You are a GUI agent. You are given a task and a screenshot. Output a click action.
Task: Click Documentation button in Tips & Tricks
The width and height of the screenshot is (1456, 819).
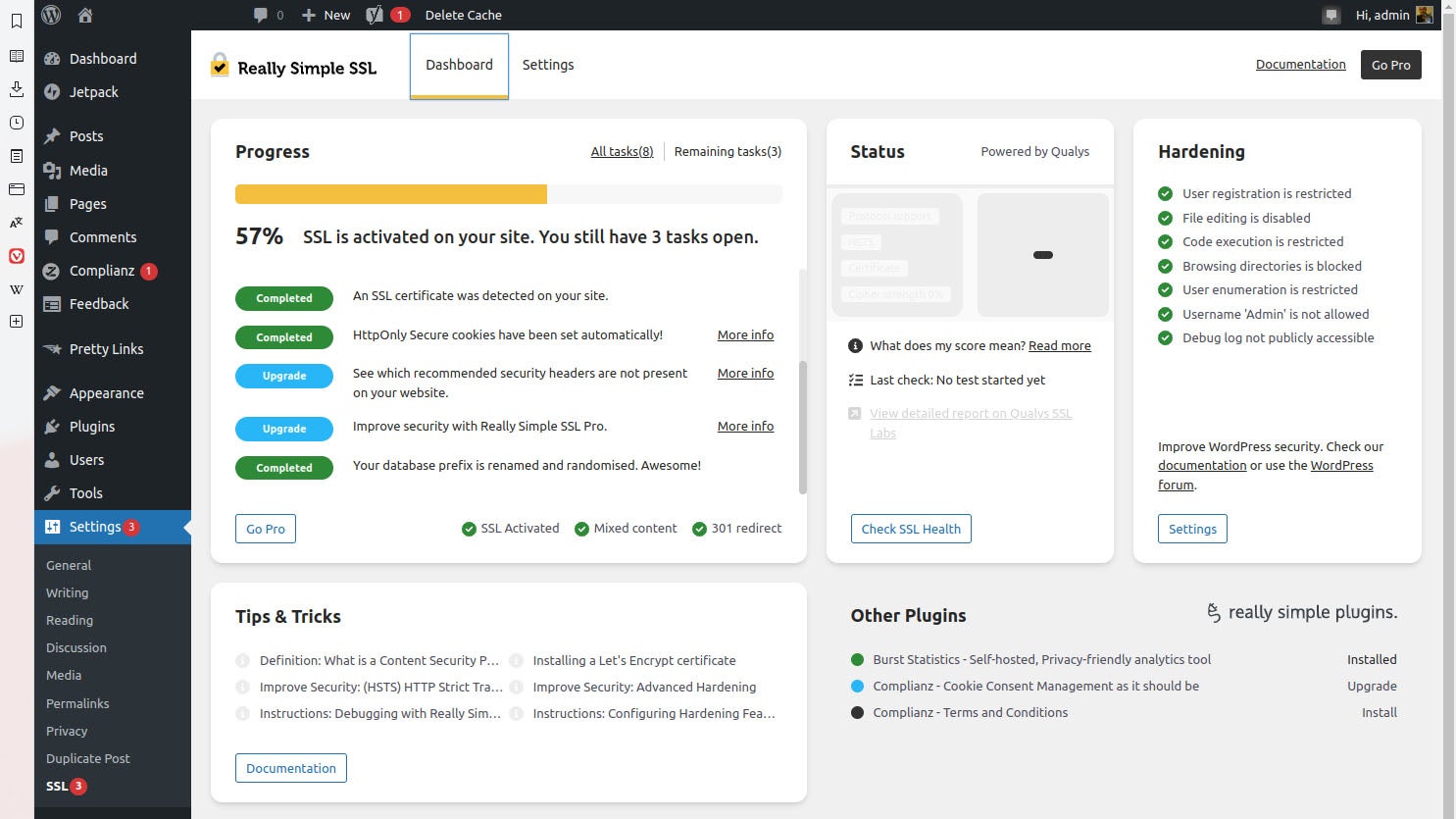pos(291,768)
